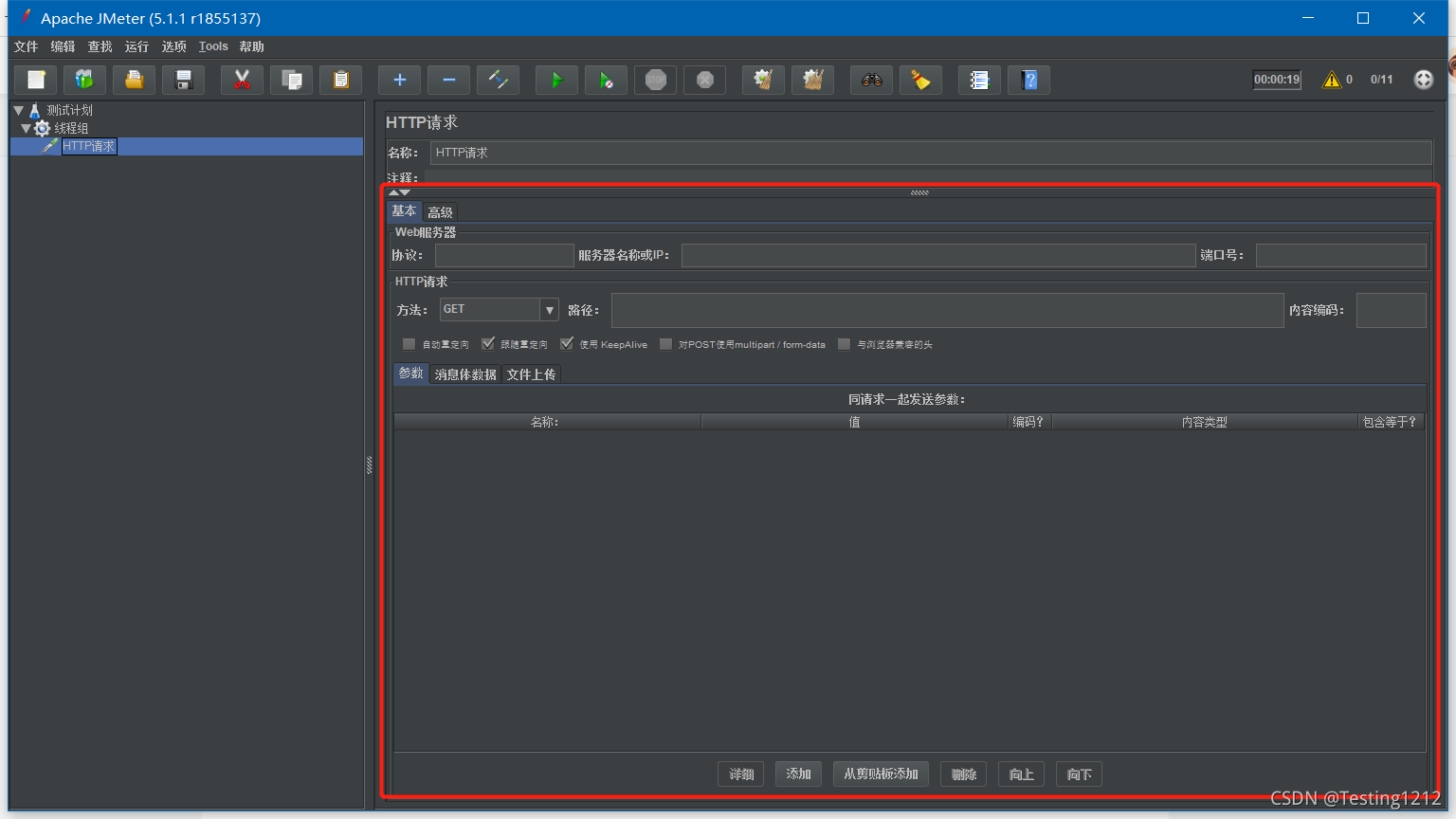Open the Tools menu
The width and height of the screenshot is (1456, 819).
213,46
